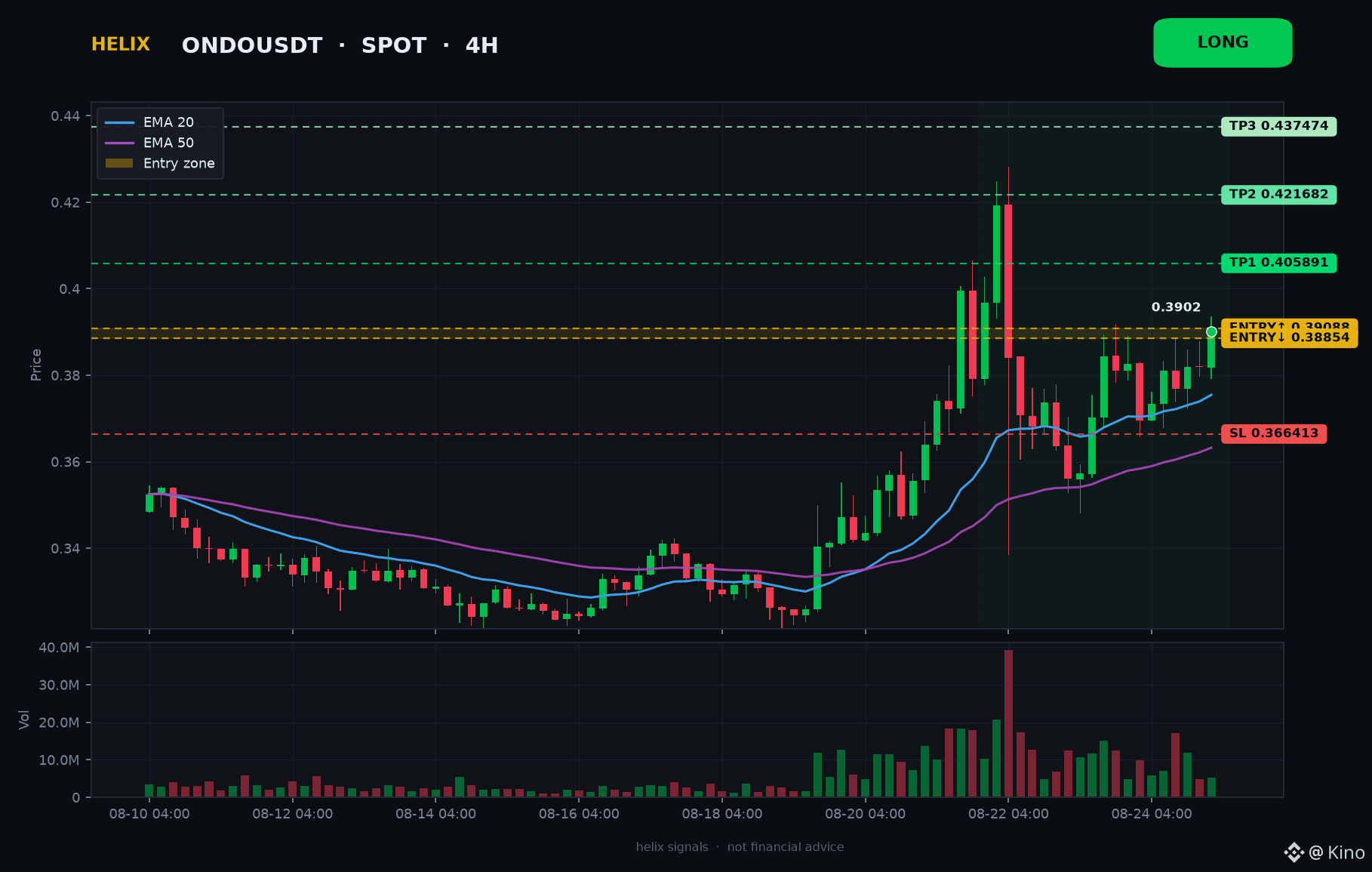Click the "Vol" axis title
1372x872 pixels.
click(24, 719)
